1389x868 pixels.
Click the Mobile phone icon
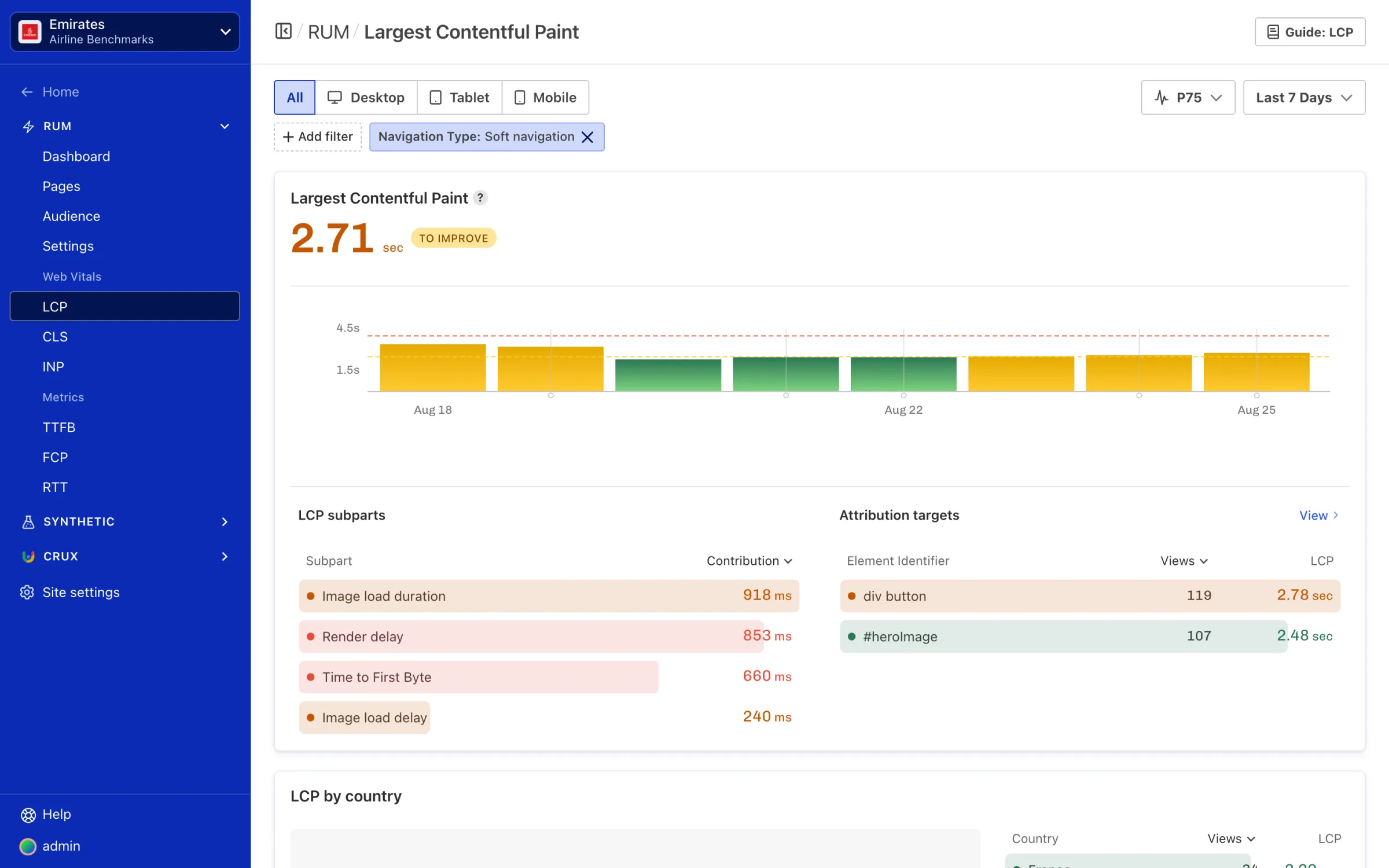520,97
